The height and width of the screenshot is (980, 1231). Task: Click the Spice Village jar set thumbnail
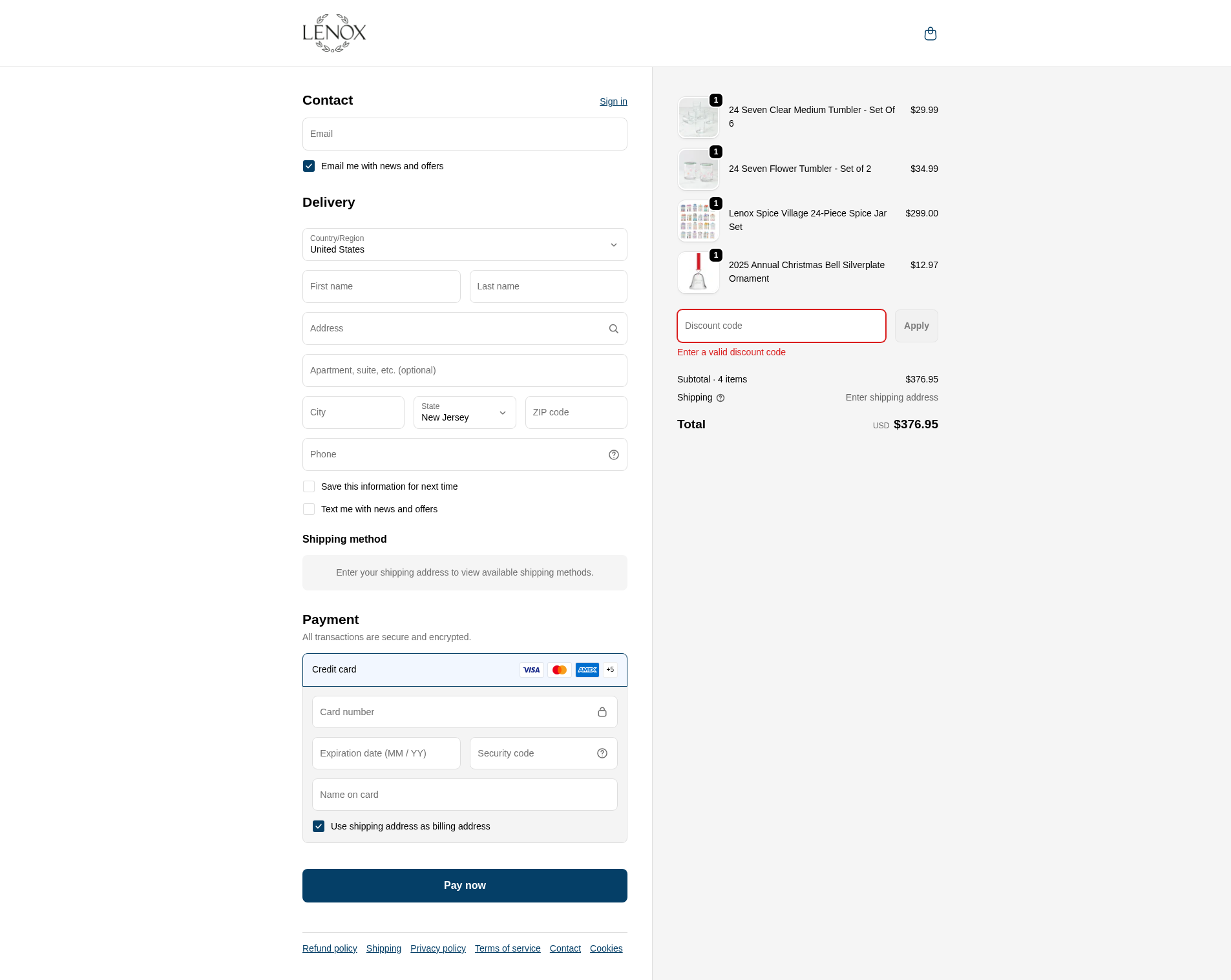[x=698, y=221]
